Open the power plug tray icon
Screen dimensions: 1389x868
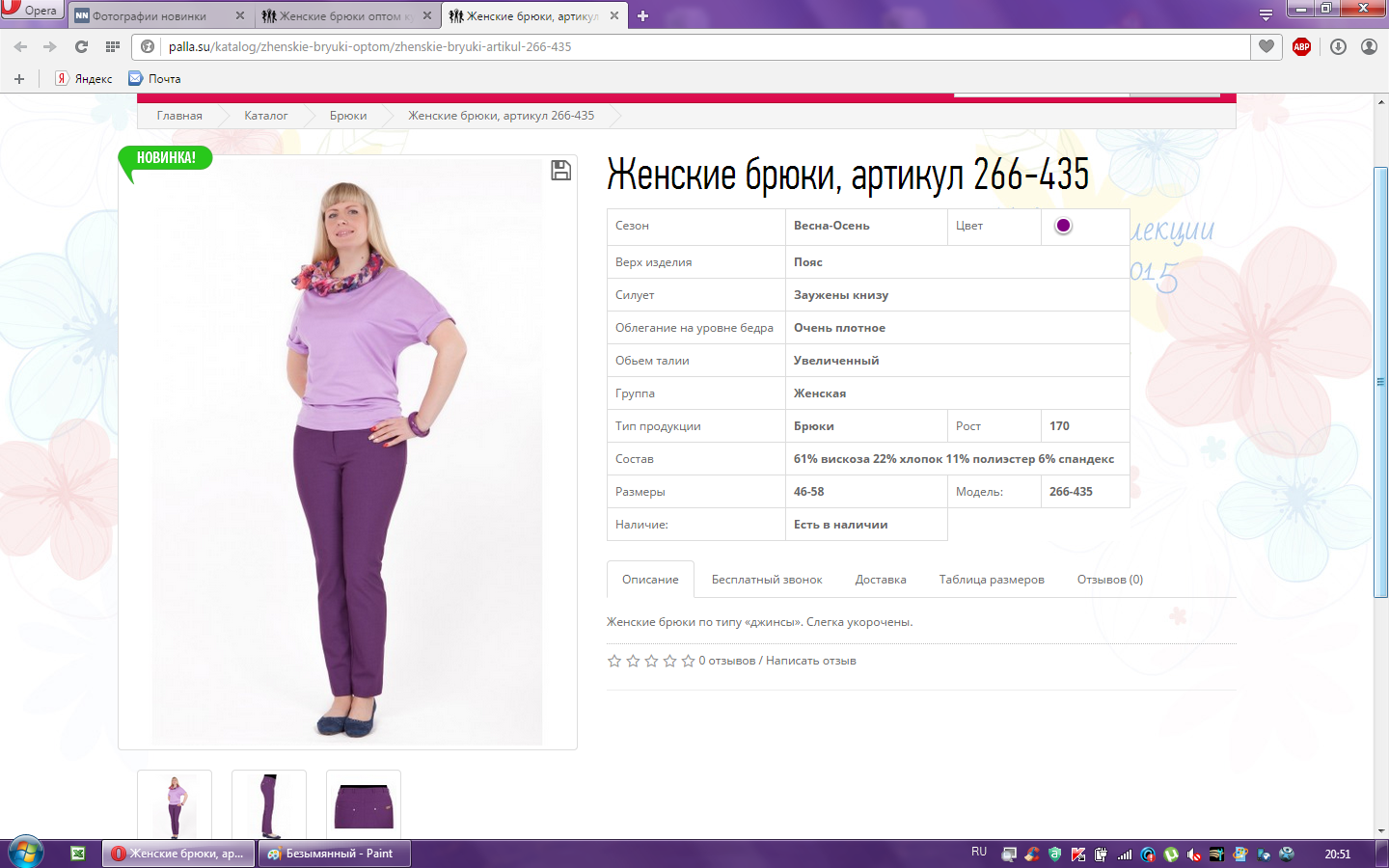[x=1102, y=854]
